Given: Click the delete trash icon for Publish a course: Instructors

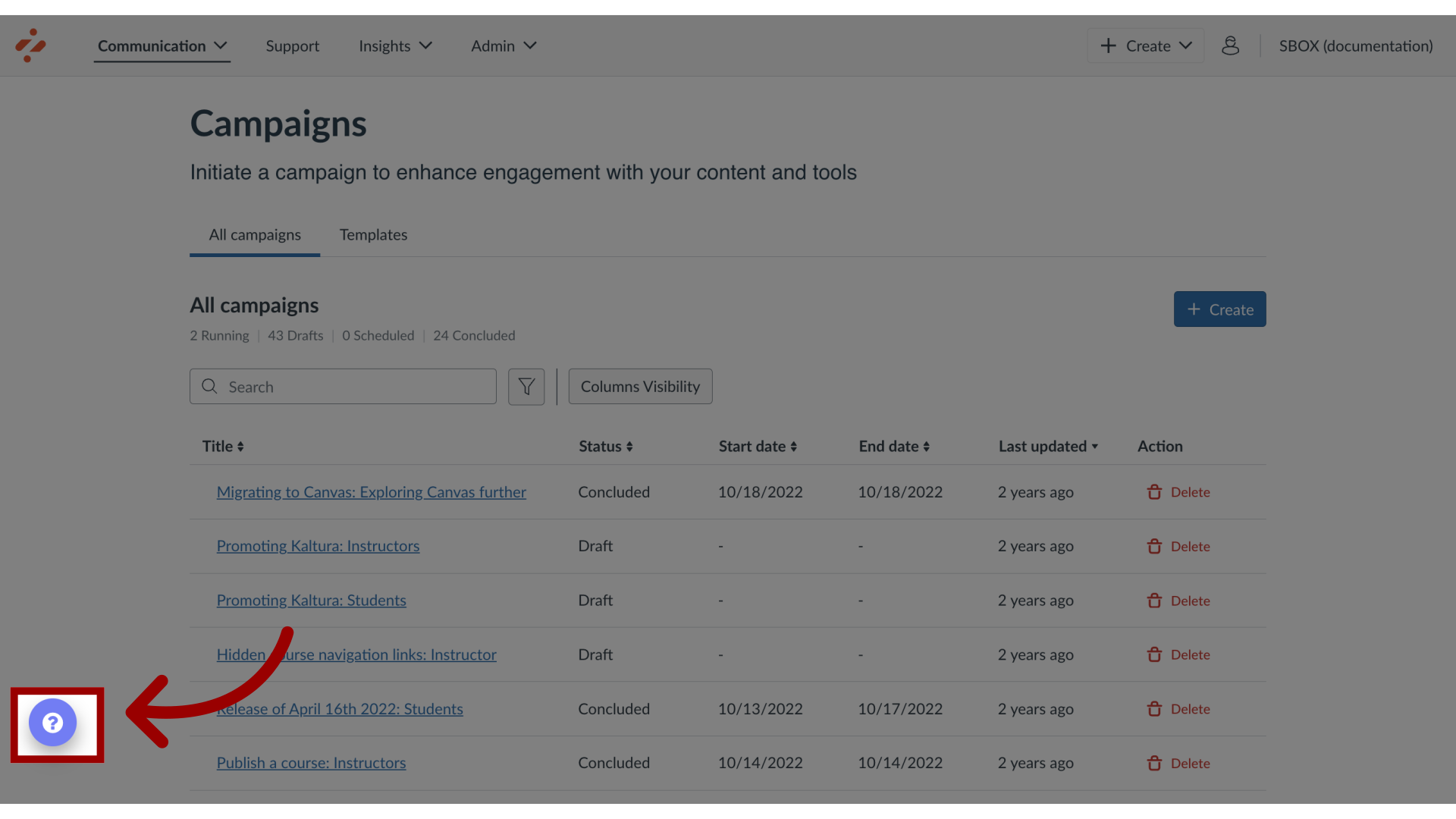Looking at the screenshot, I should [x=1154, y=763].
